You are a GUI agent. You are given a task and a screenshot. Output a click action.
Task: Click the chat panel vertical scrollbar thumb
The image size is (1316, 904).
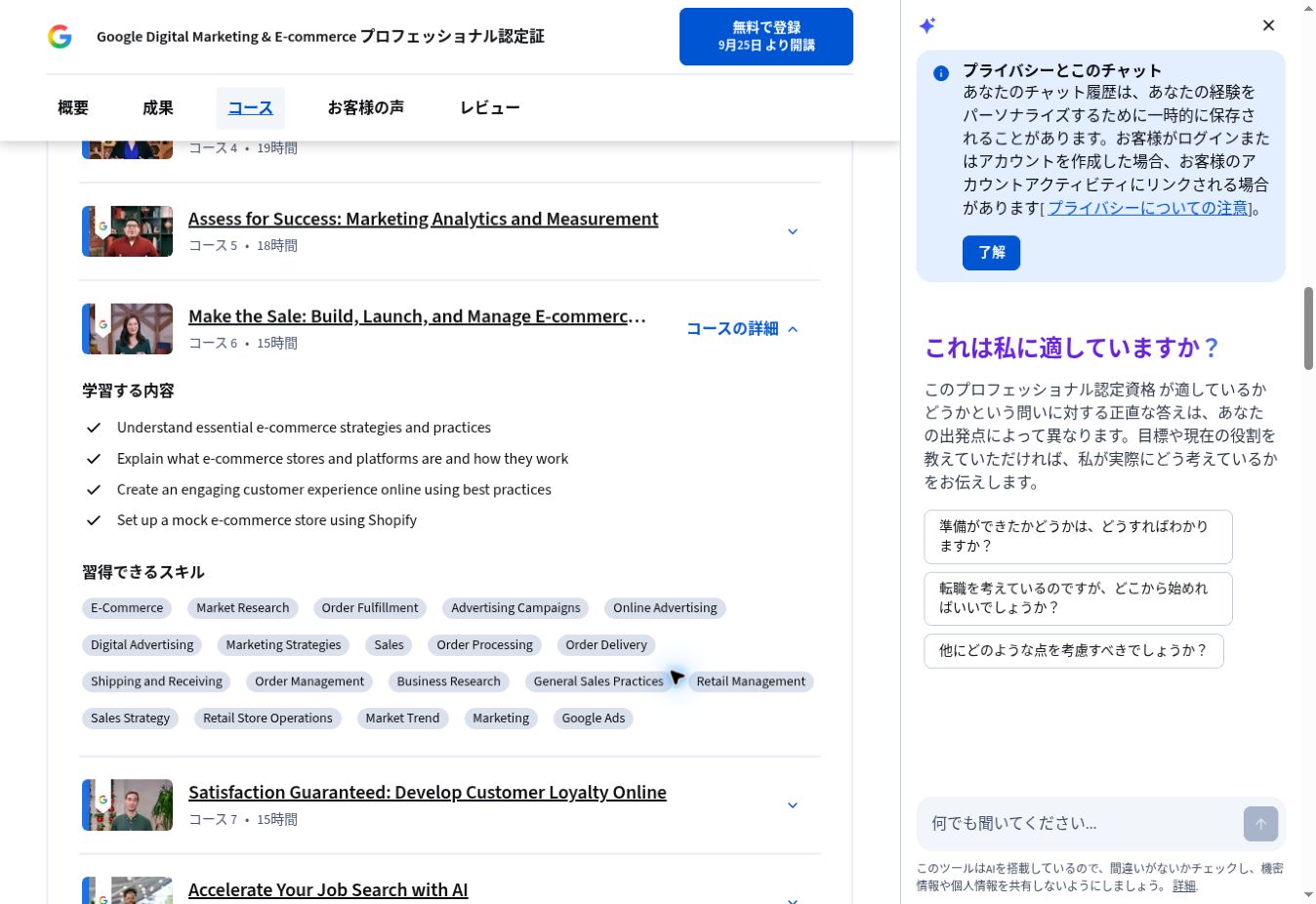tap(1308, 329)
